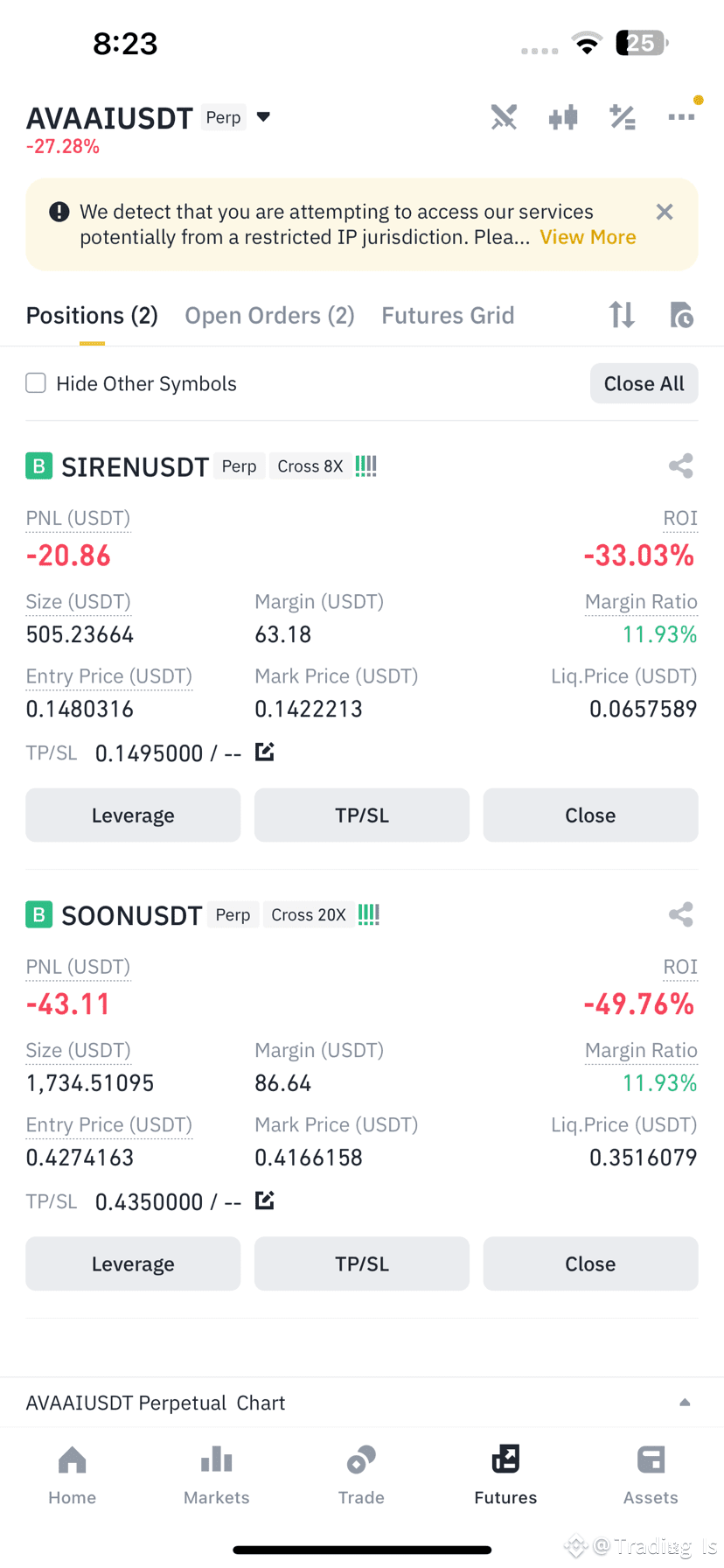Image resolution: width=724 pixels, height=1568 pixels.
Task: Open the percent calculator icon
Action: pos(623,117)
